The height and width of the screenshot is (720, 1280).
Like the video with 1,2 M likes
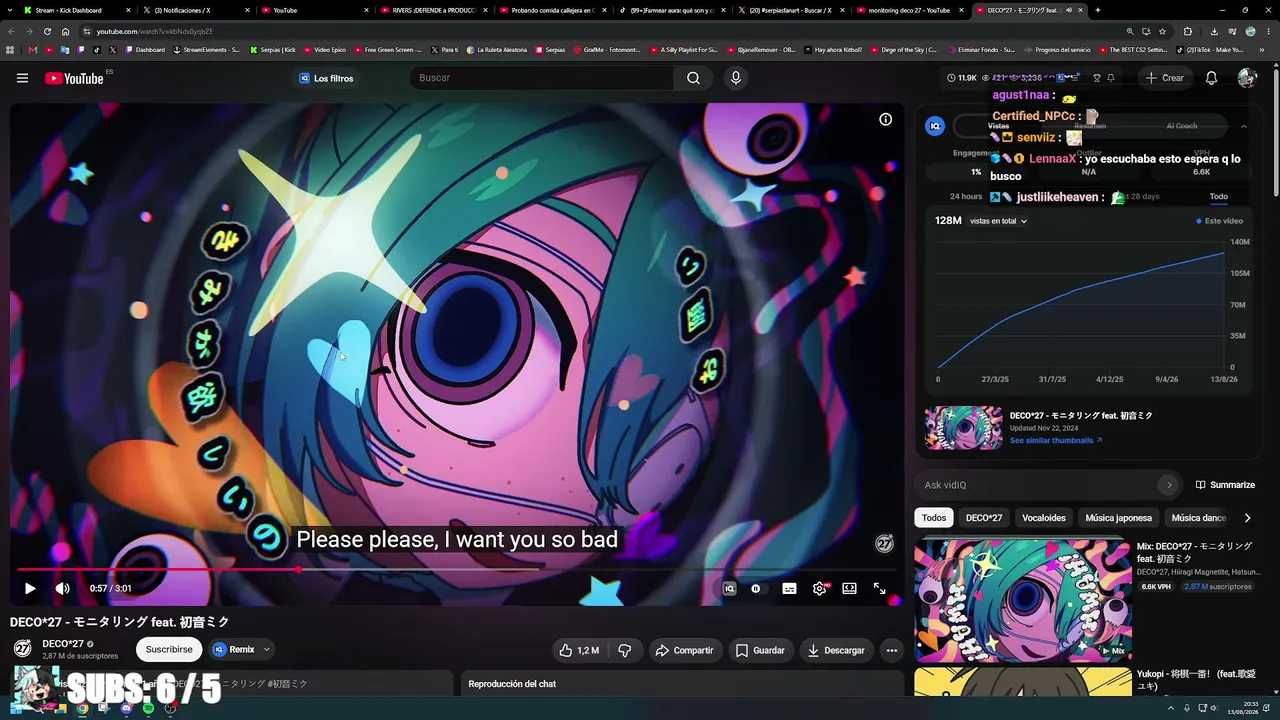tap(579, 650)
